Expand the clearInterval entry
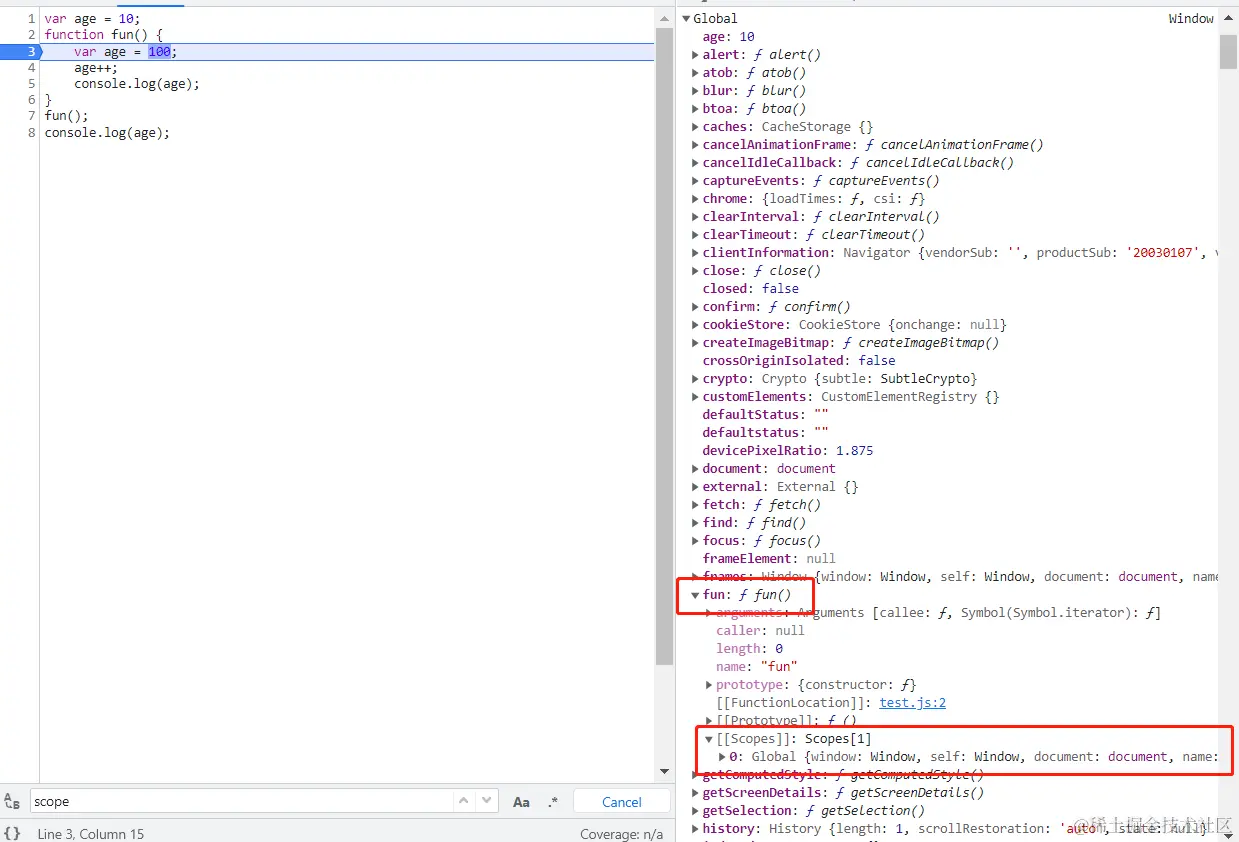Image resolution: width=1239 pixels, height=842 pixels. click(696, 217)
